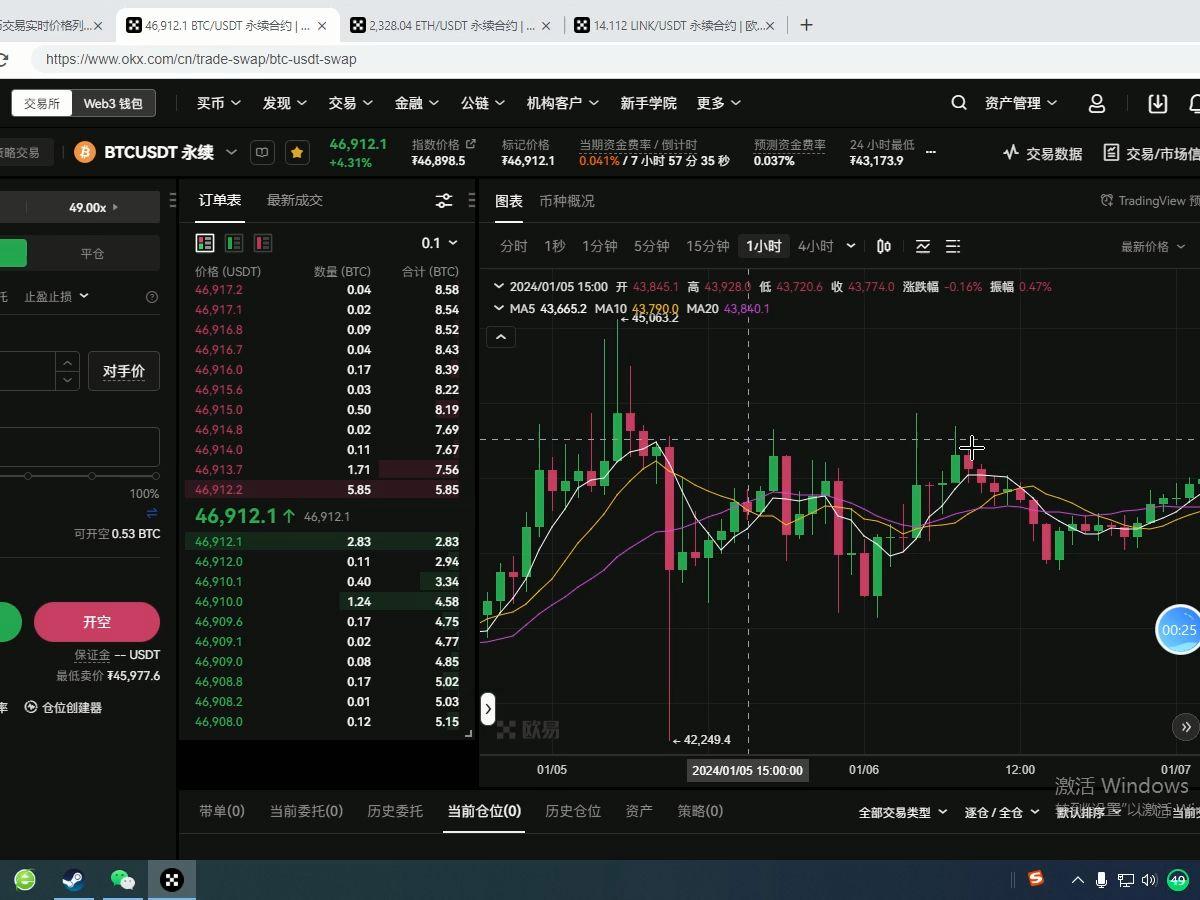Switch to Web3 钱包 mode
This screenshot has height=900, width=1200.
pyautogui.click(x=113, y=103)
